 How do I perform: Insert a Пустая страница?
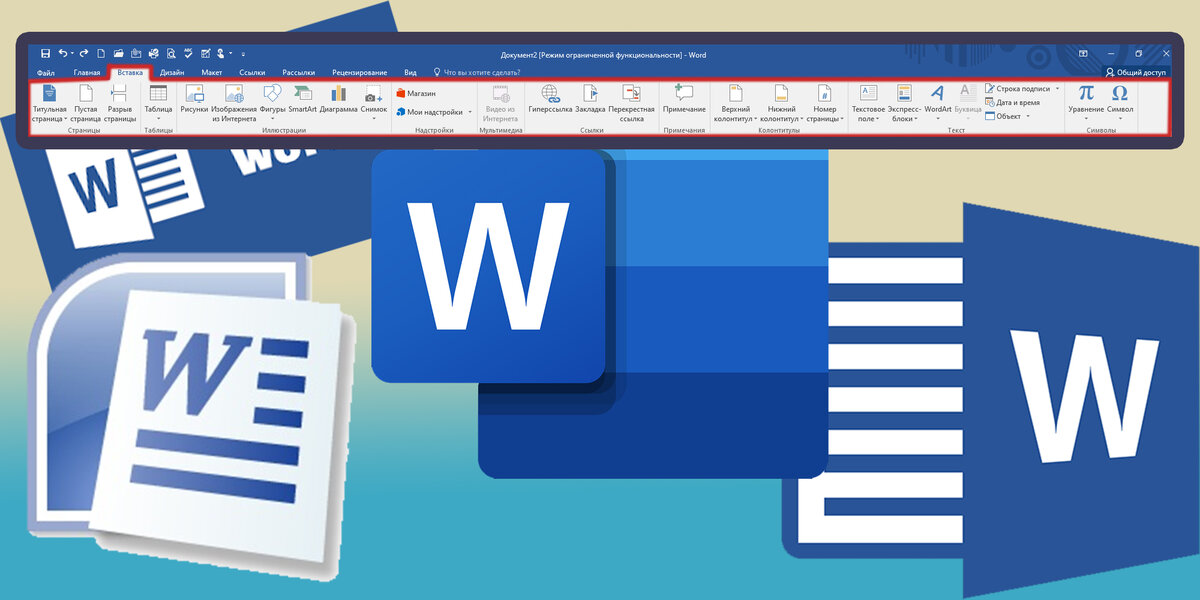click(x=86, y=105)
